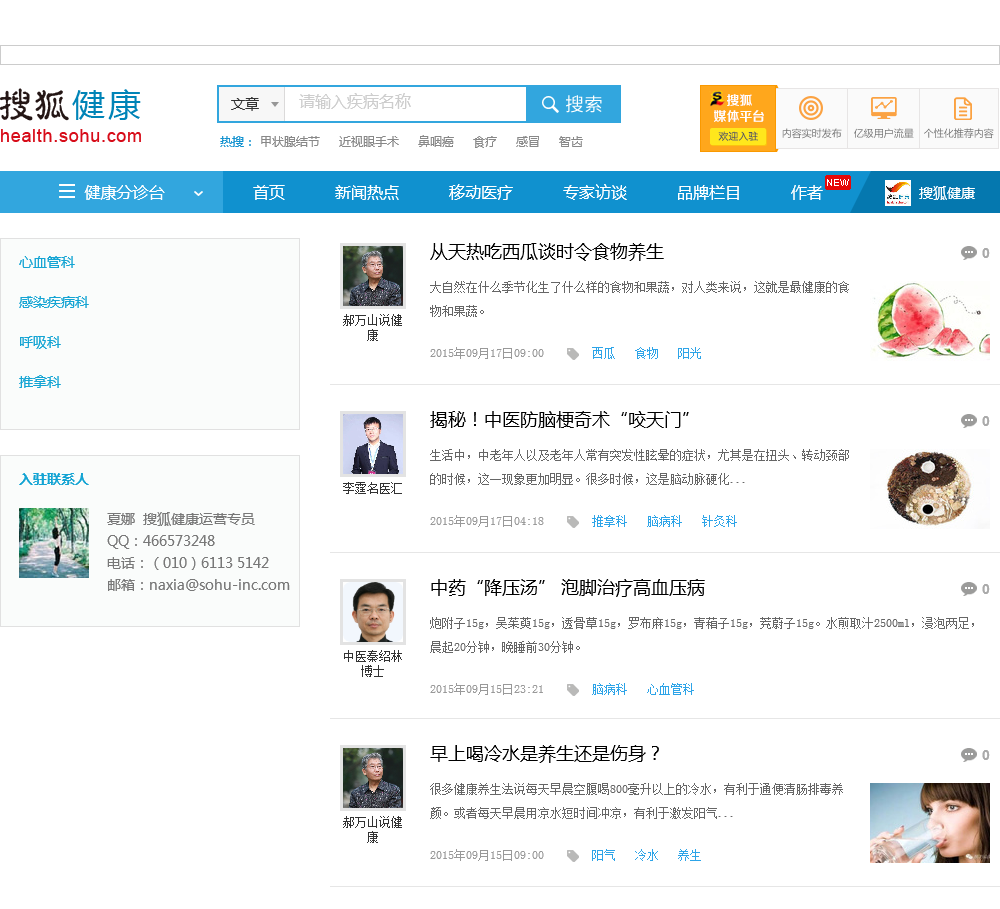Image resolution: width=1000 pixels, height=909 pixels.
Task: Click author avatar for 冷水 article
Action: coord(372,778)
